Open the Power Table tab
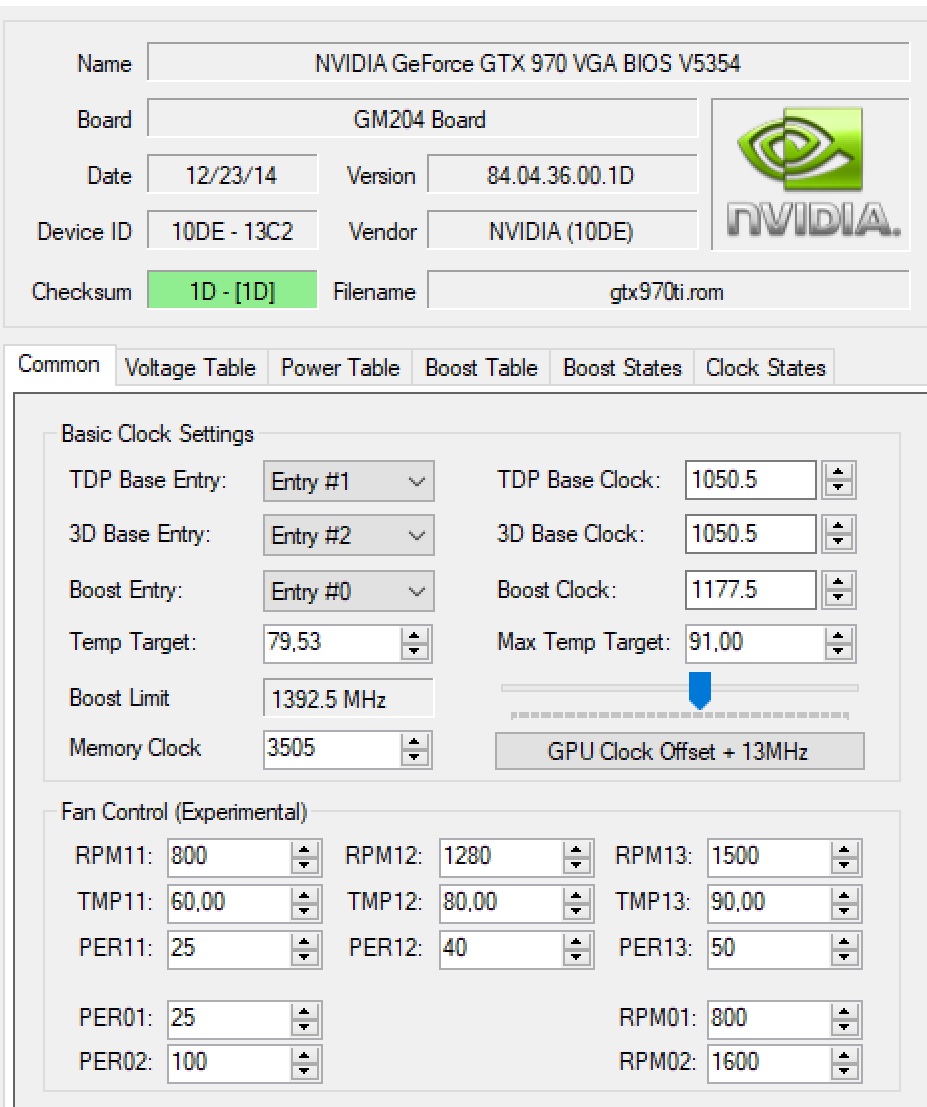The image size is (927, 1107). (340, 367)
